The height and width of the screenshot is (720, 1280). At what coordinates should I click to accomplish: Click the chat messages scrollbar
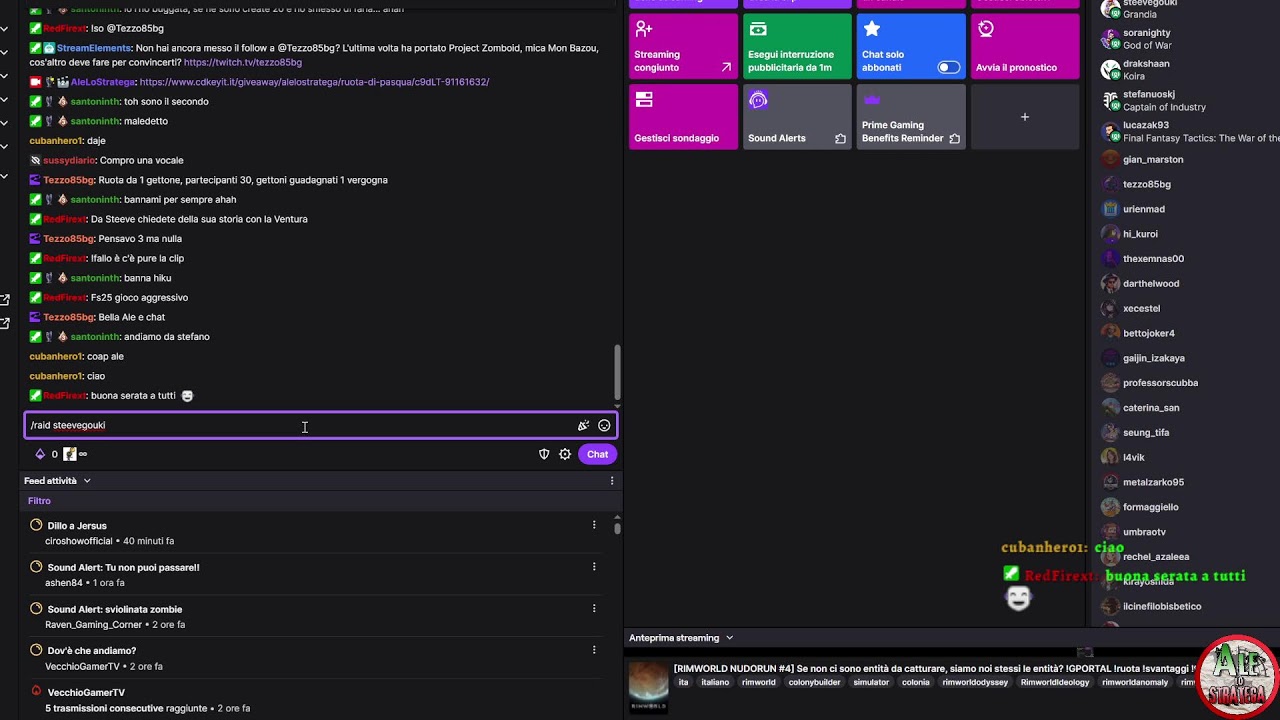(x=617, y=372)
